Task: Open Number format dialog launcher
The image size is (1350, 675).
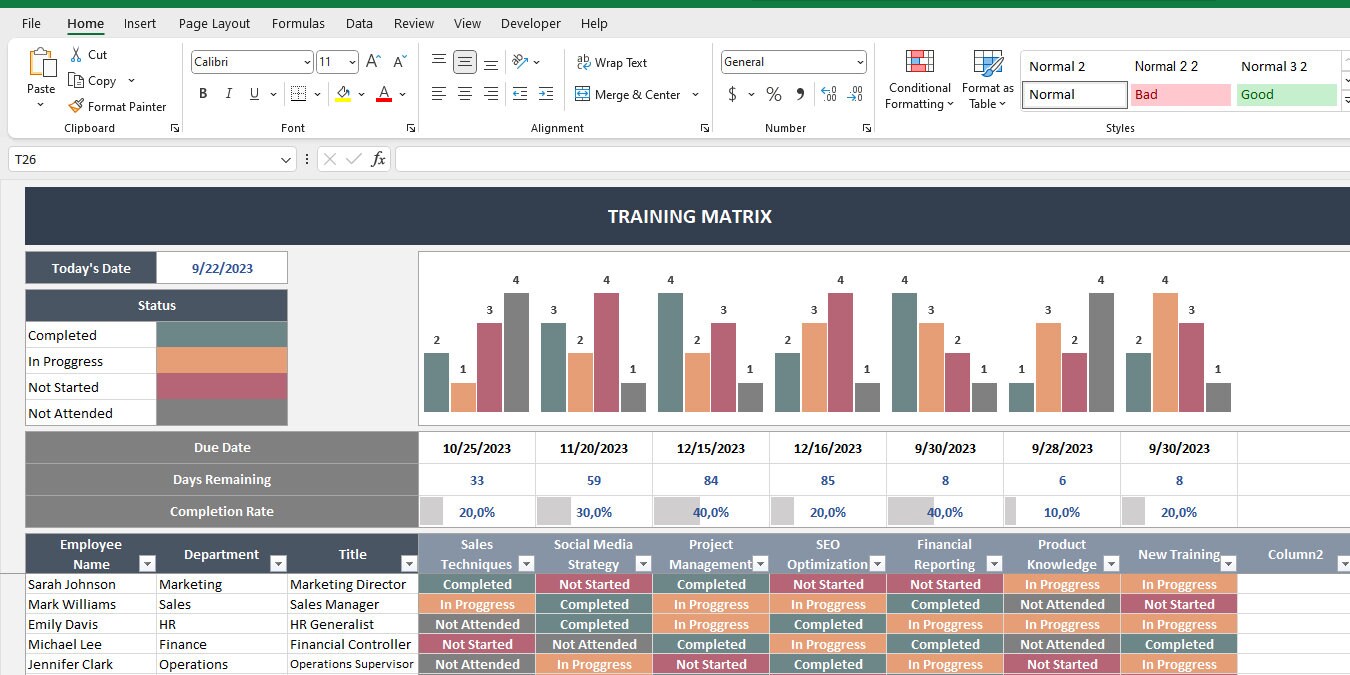Action: pyautogui.click(x=867, y=128)
